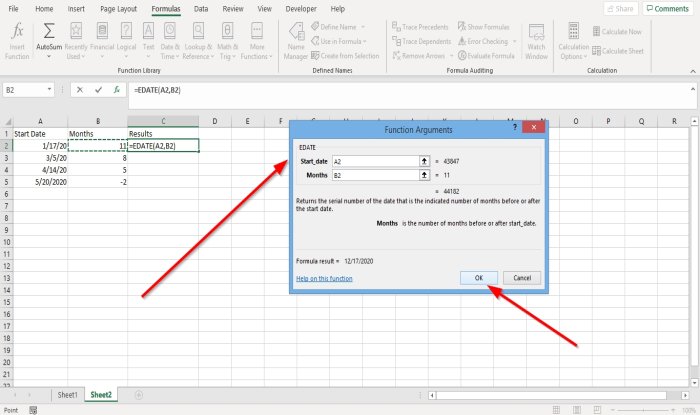Open the Calculation Options dropdown
This screenshot has width=700, height=415.
pos(574,51)
